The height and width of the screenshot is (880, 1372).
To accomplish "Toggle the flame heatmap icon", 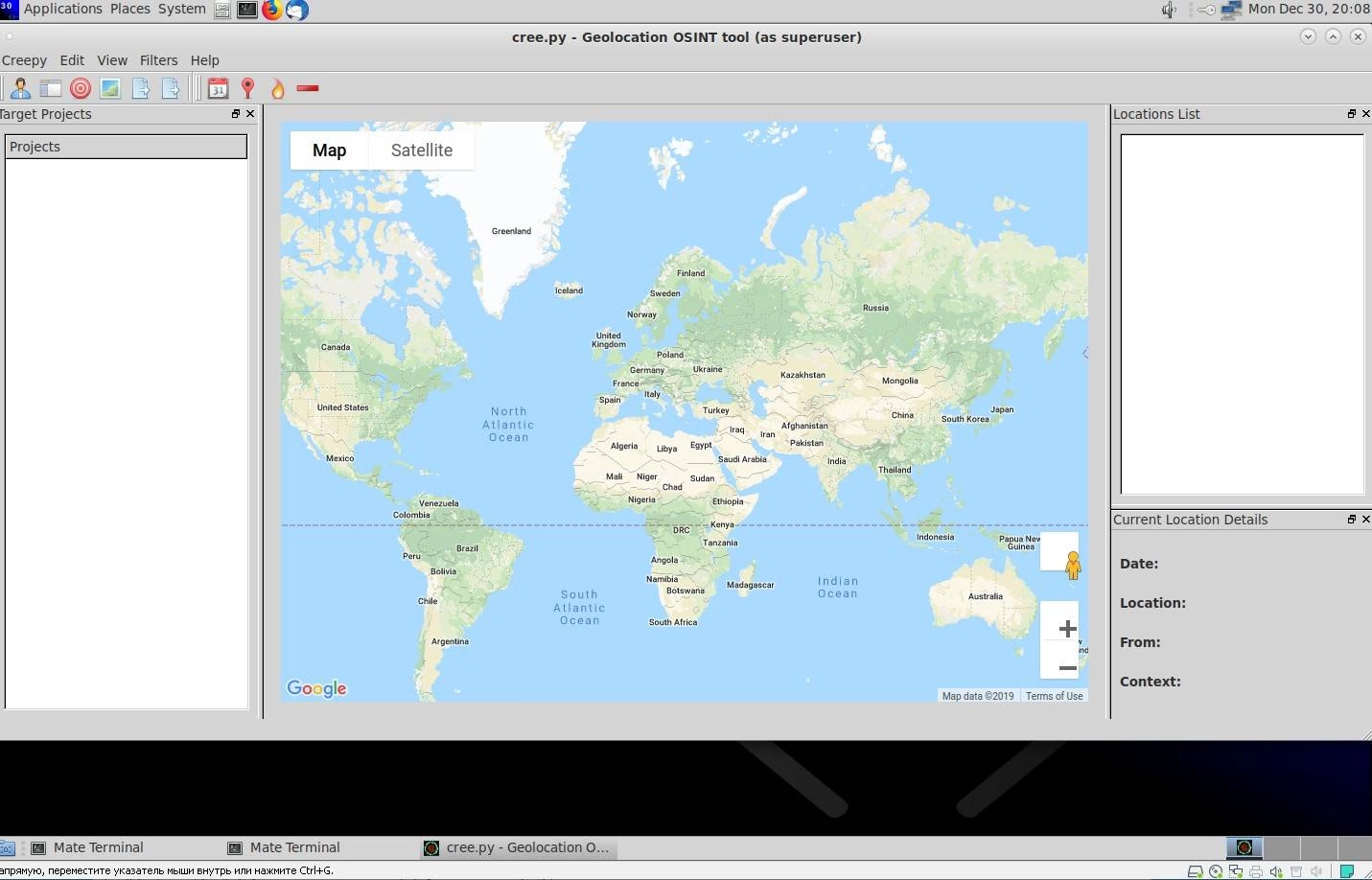I will pyautogui.click(x=278, y=89).
